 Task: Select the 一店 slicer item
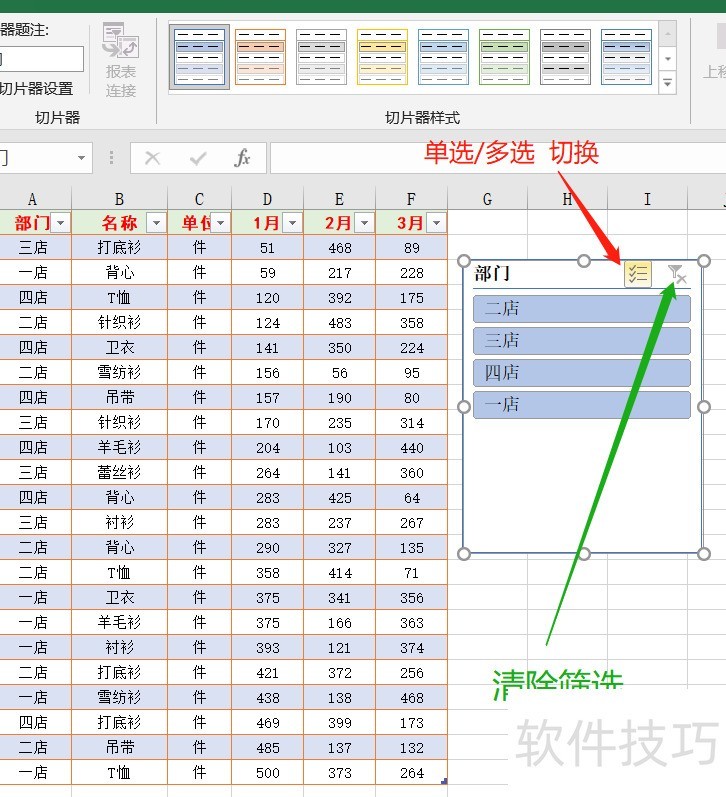tap(582, 405)
